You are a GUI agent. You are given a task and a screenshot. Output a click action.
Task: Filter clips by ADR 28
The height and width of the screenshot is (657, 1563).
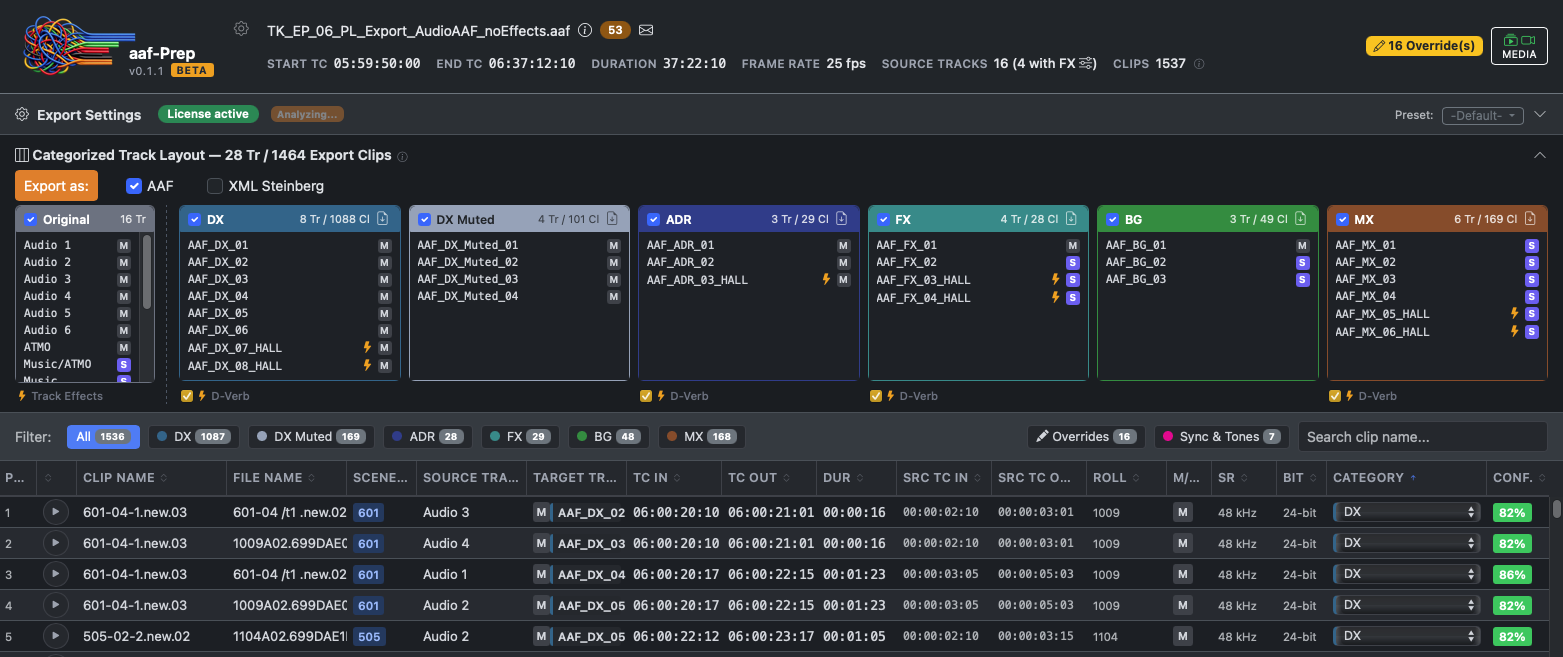tap(427, 437)
